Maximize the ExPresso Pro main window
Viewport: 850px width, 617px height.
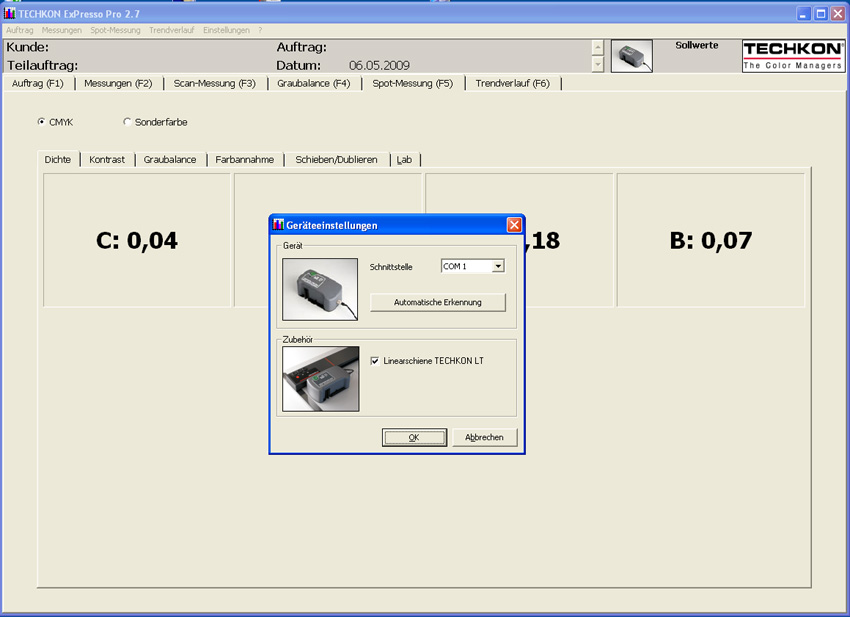click(821, 14)
